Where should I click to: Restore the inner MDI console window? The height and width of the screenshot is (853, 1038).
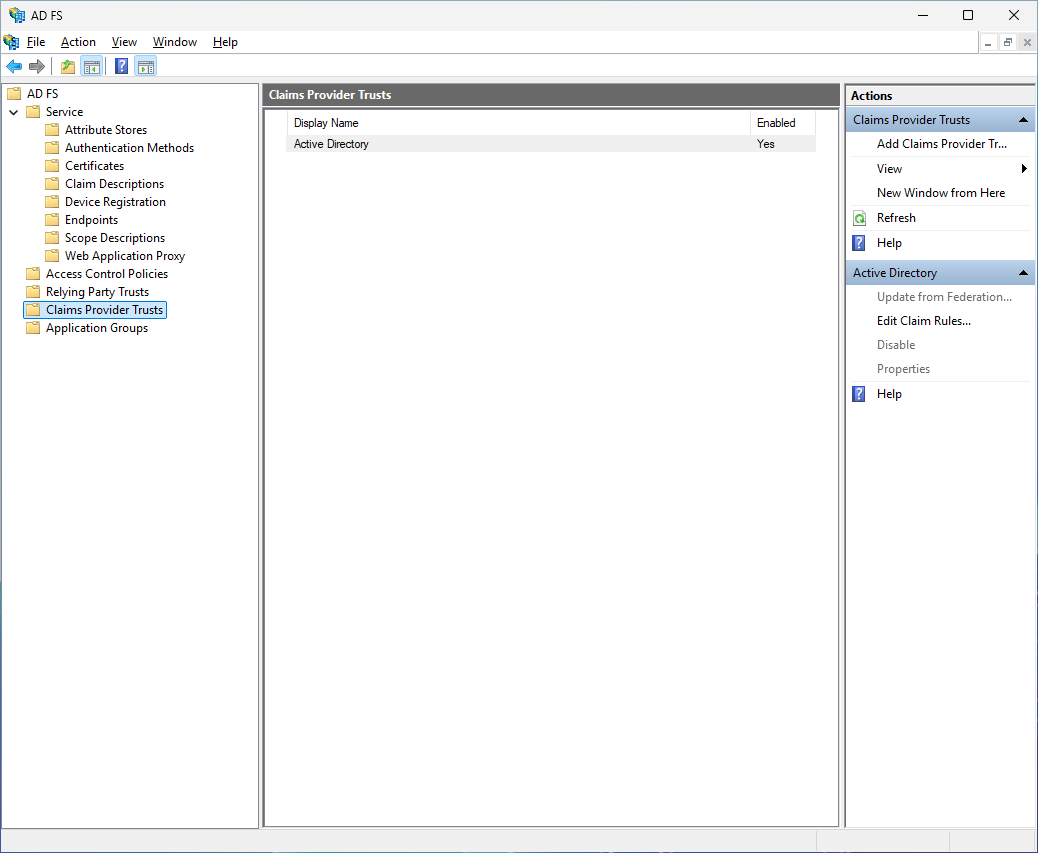pos(1008,42)
